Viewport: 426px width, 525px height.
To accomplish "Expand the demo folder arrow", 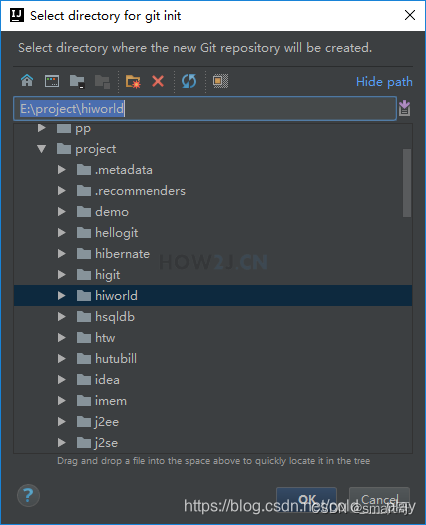I will (x=62, y=212).
